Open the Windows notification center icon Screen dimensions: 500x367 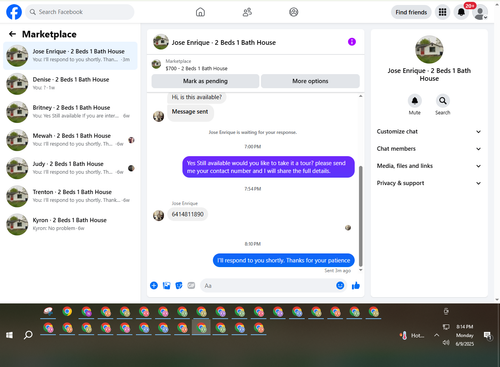pyautogui.click(x=488, y=335)
